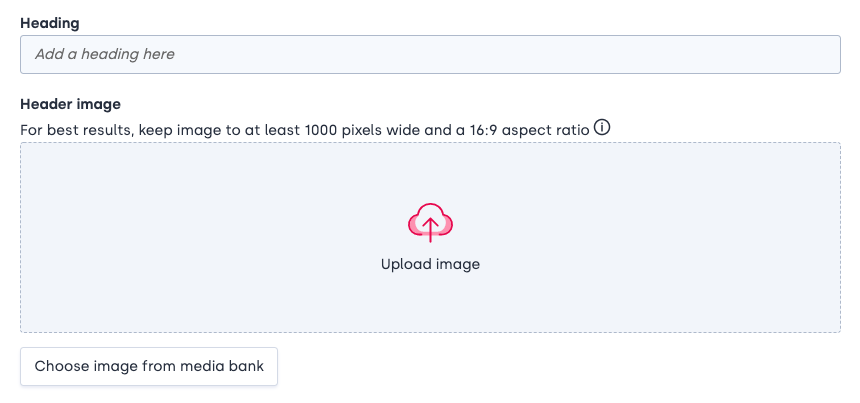Click the 'Header image' section label

70,104
